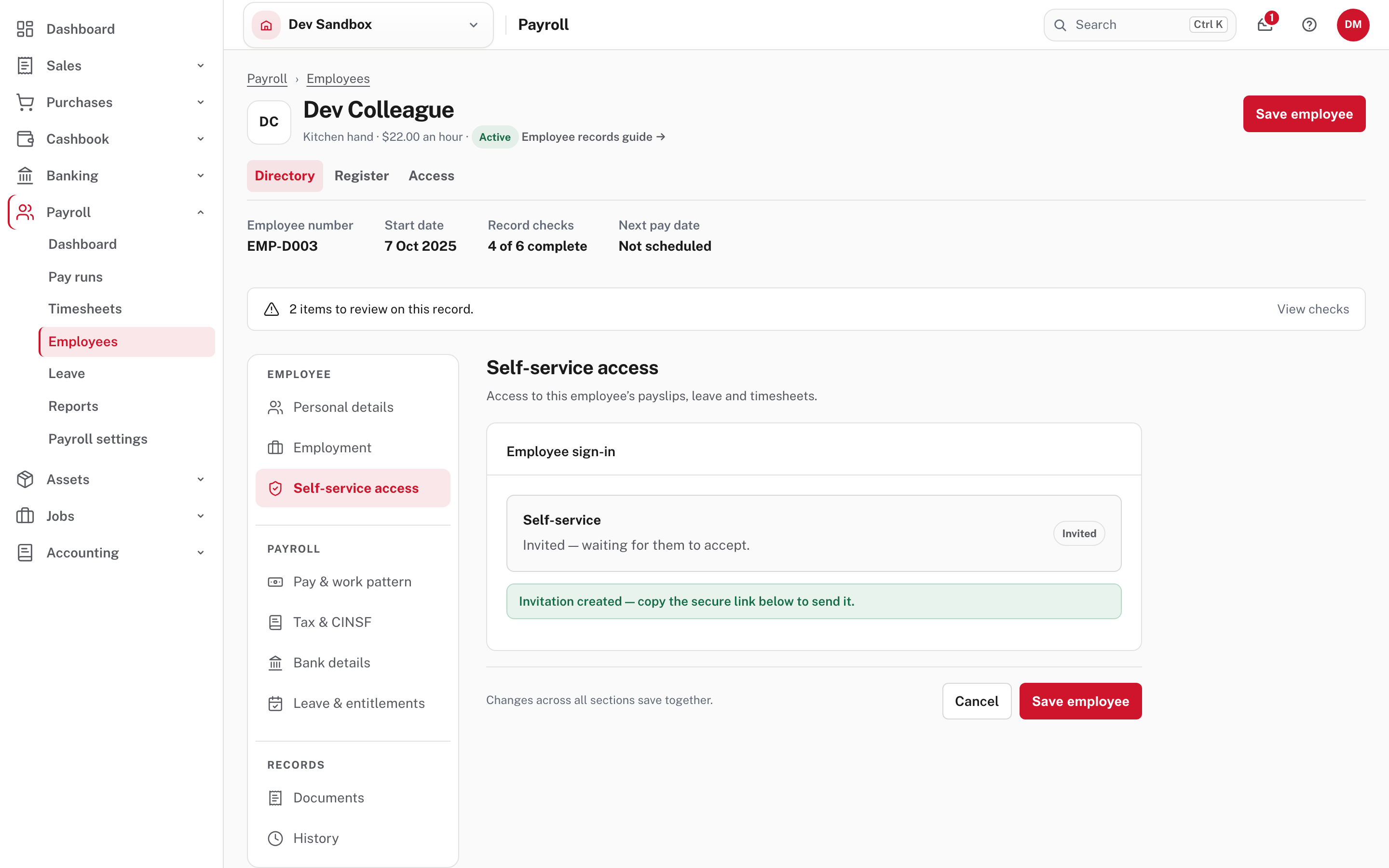Open the Personal details section

[x=353, y=407]
